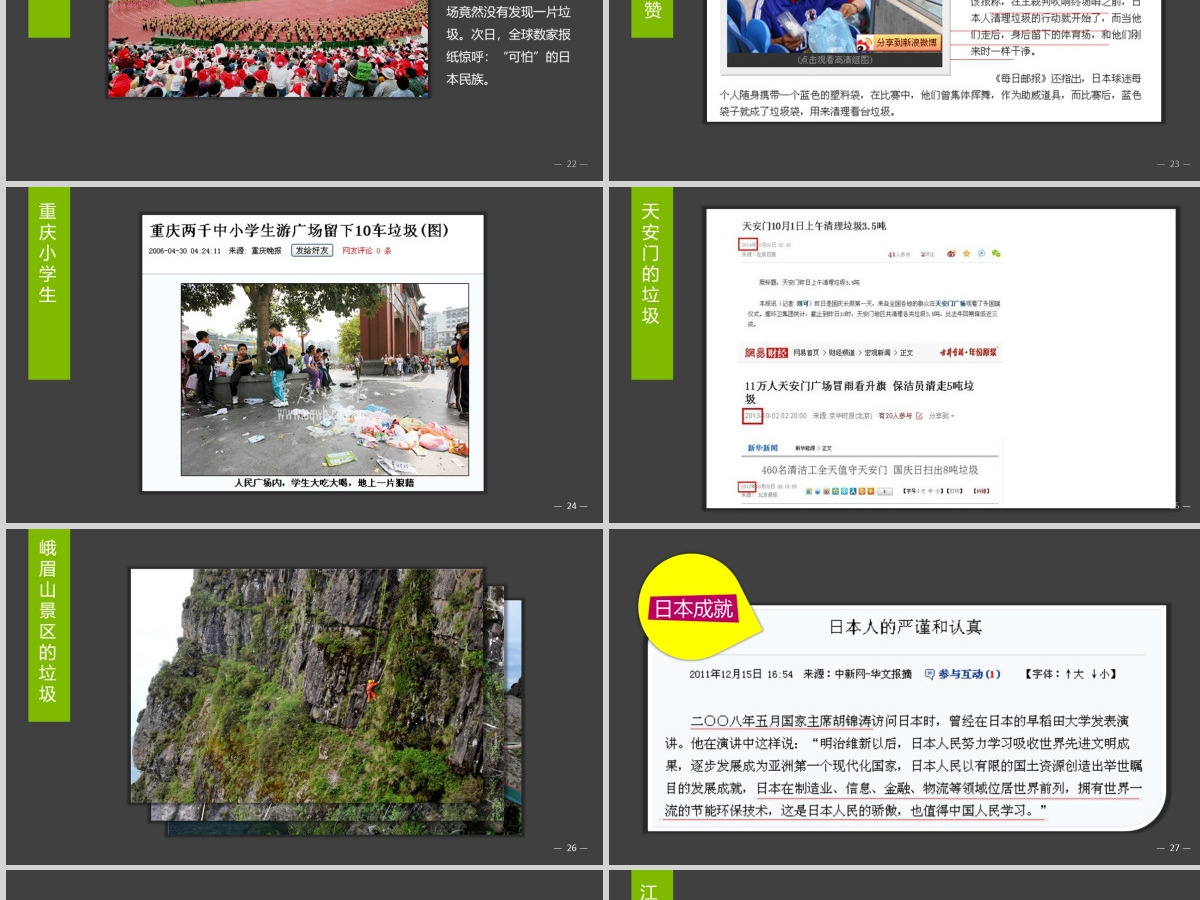Click headline 天安门10月1日上午清理垃圾3.5吨
The height and width of the screenshot is (900, 1200).
tap(813, 226)
